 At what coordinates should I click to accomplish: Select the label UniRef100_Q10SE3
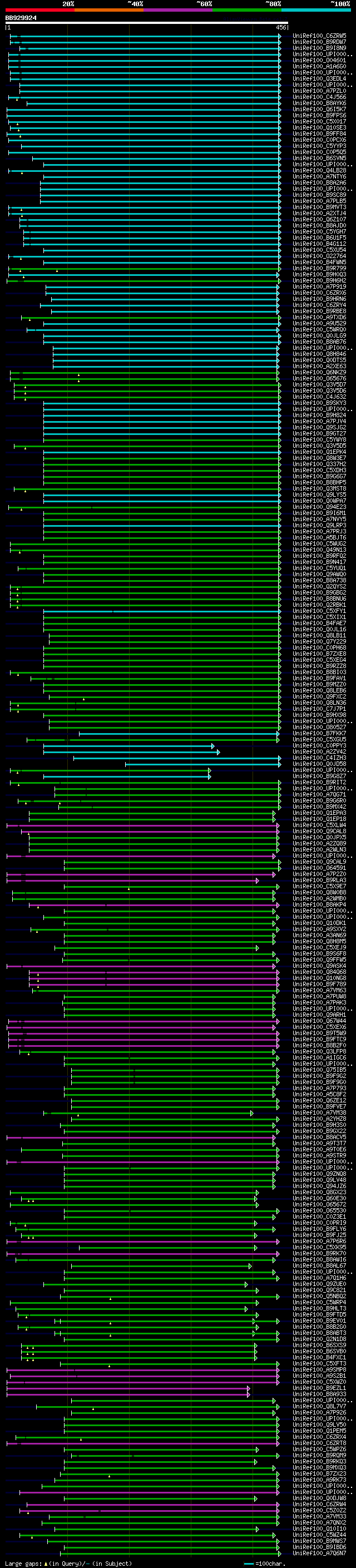(319, 128)
